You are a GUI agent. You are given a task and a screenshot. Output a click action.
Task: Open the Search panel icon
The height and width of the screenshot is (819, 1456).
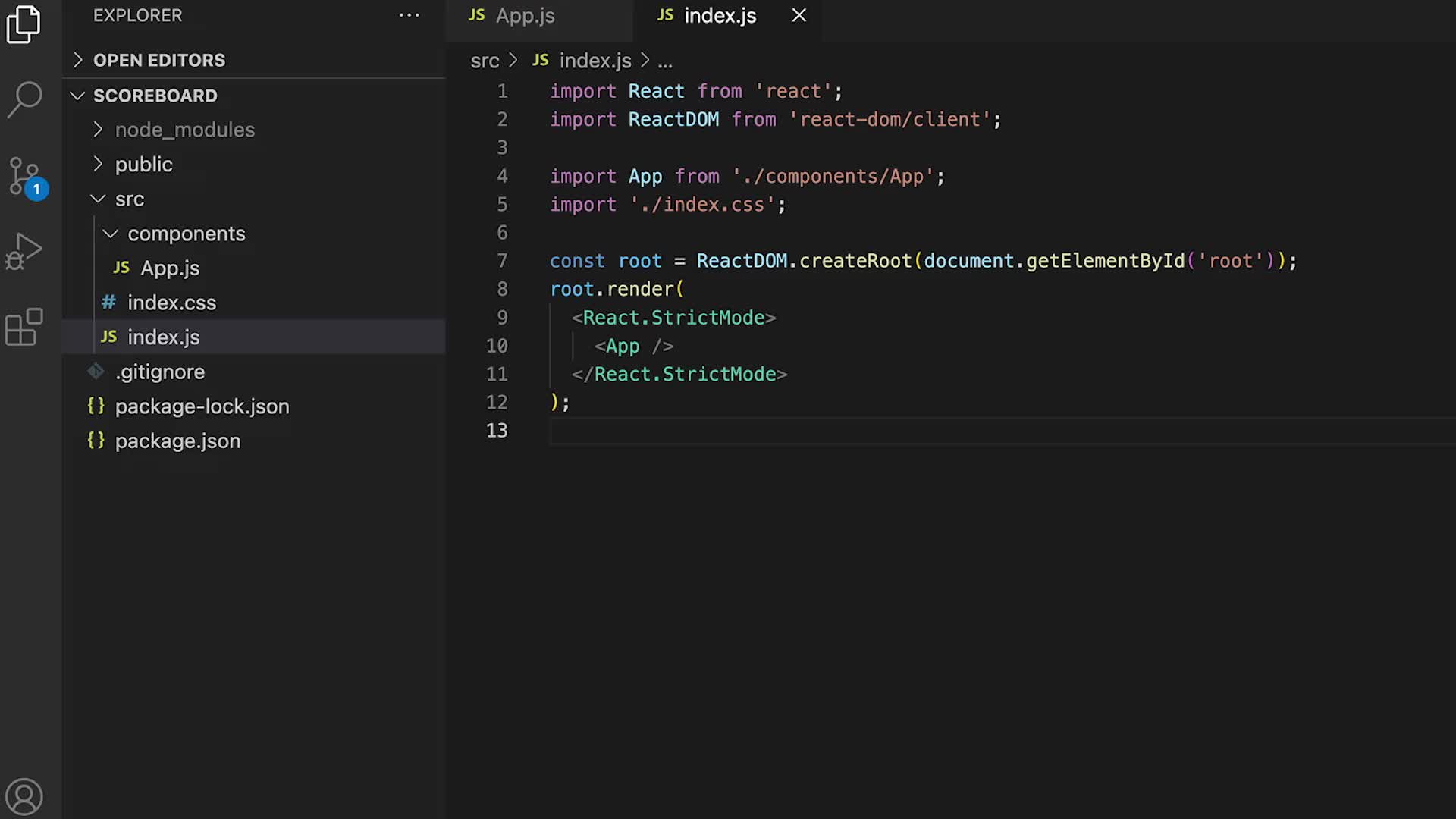[25, 99]
